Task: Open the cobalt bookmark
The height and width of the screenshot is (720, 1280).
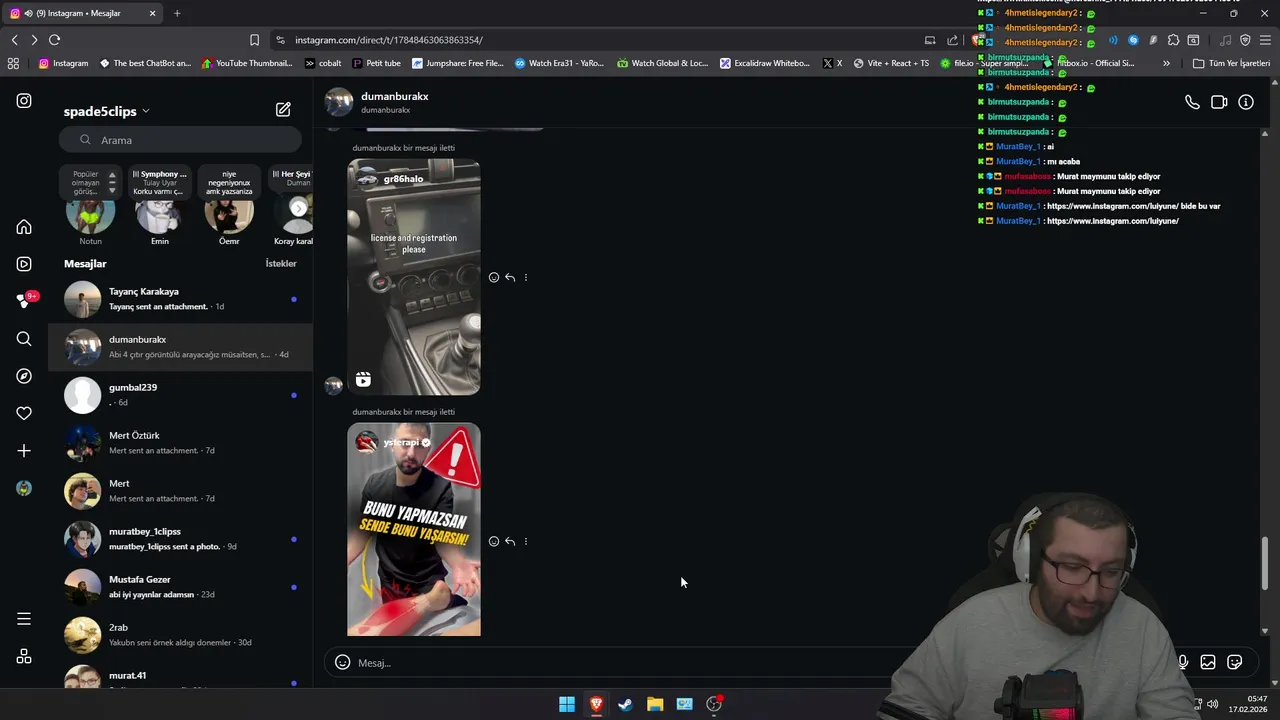Action: point(323,63)
